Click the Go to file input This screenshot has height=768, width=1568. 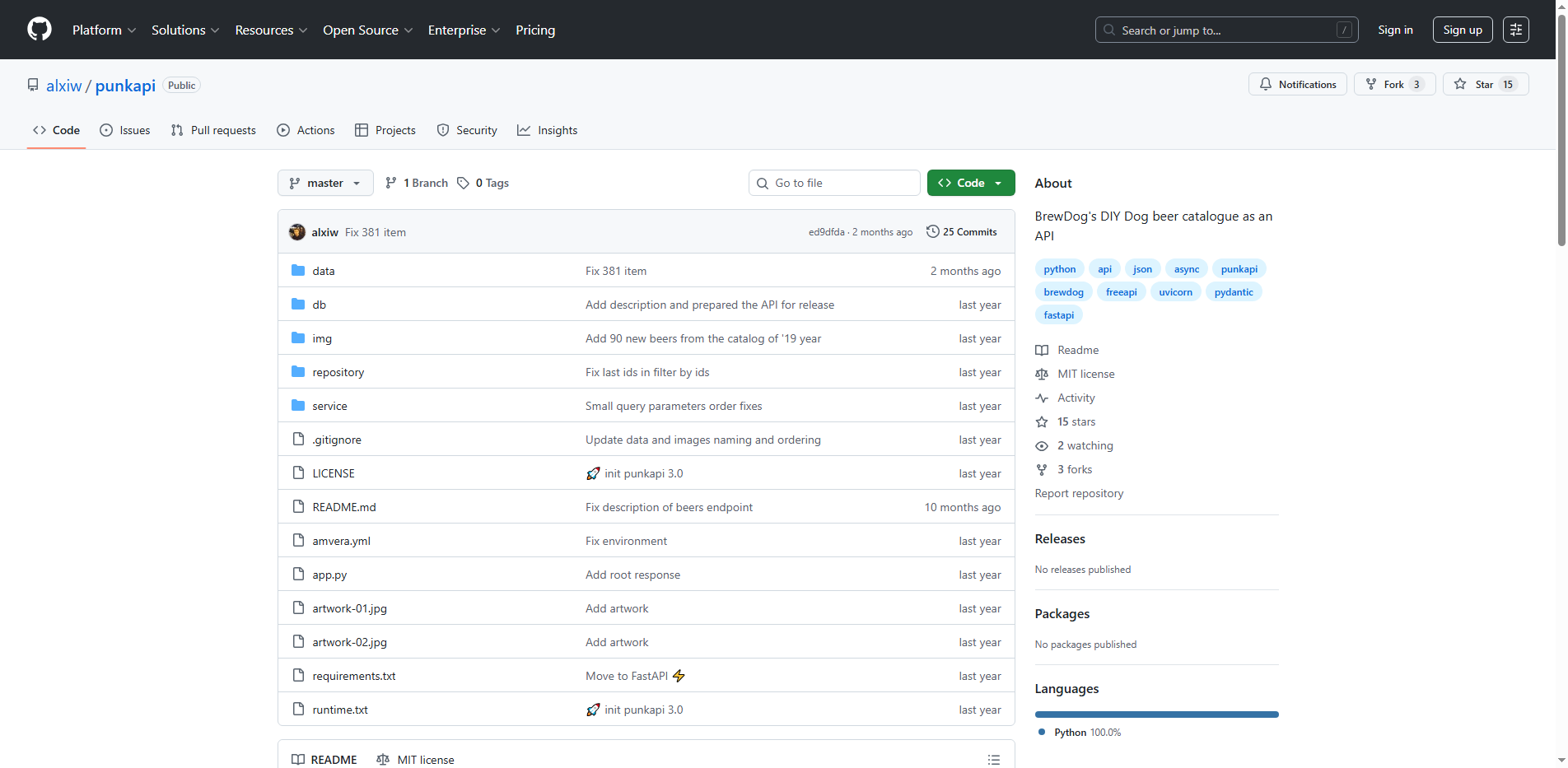(x=834, y=183)
